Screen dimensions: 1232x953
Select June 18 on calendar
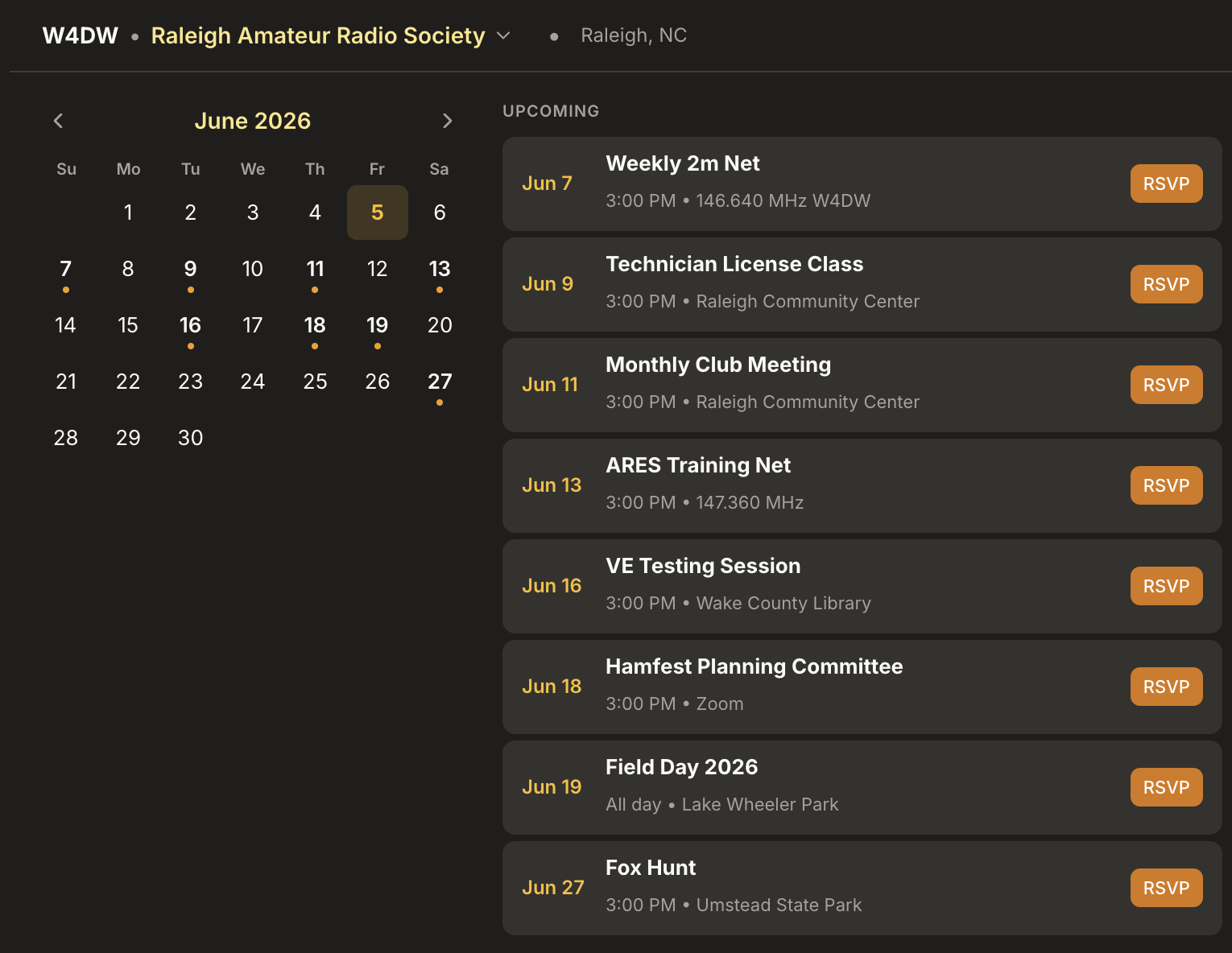point(315,325)
